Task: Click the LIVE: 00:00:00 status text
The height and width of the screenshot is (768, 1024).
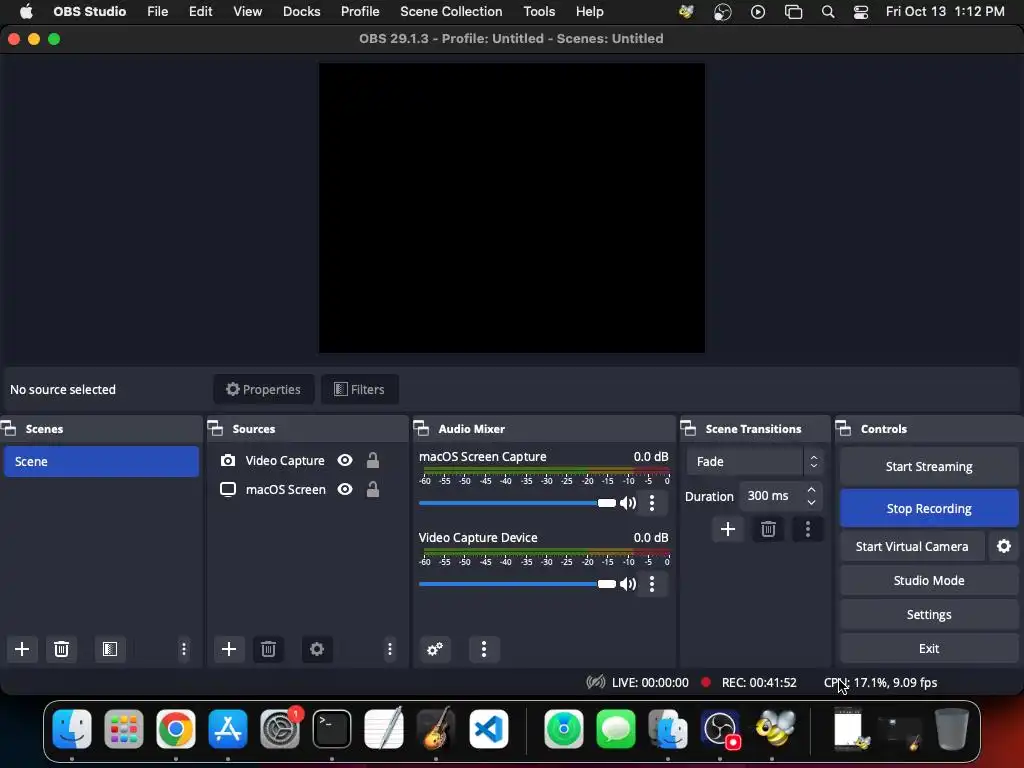Action: coord(650,682)
